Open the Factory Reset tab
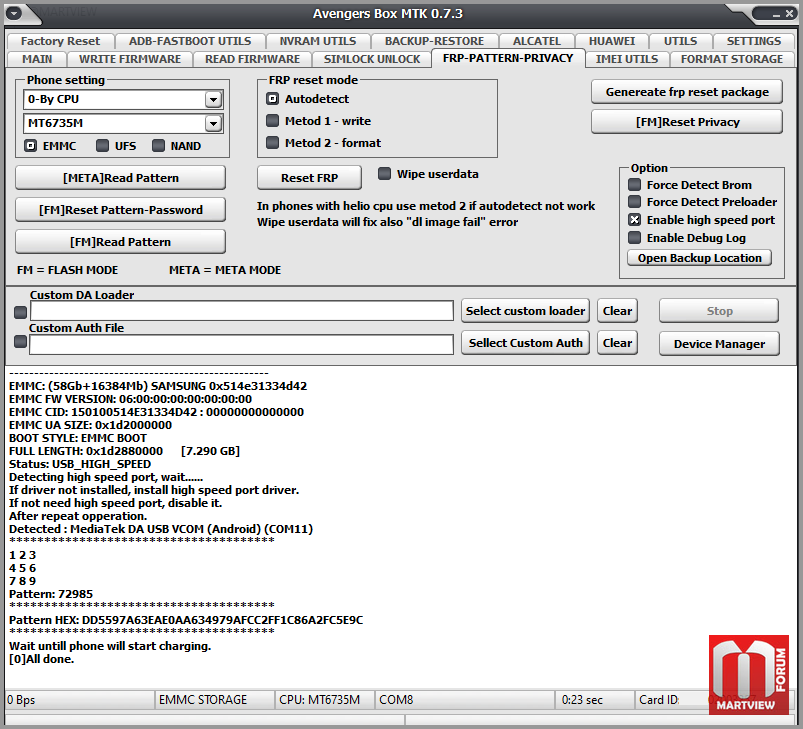The height and width of the screenshot is (729, 803). [60, 41]
